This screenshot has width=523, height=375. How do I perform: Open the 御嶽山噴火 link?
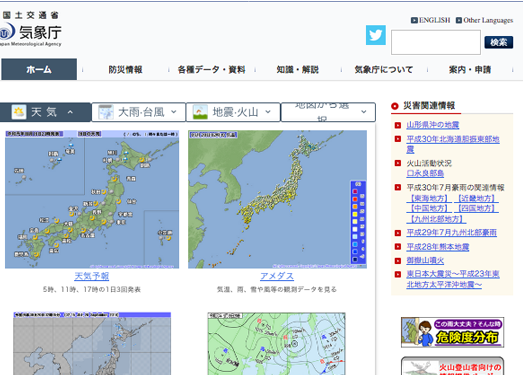[x=425, y=261]
